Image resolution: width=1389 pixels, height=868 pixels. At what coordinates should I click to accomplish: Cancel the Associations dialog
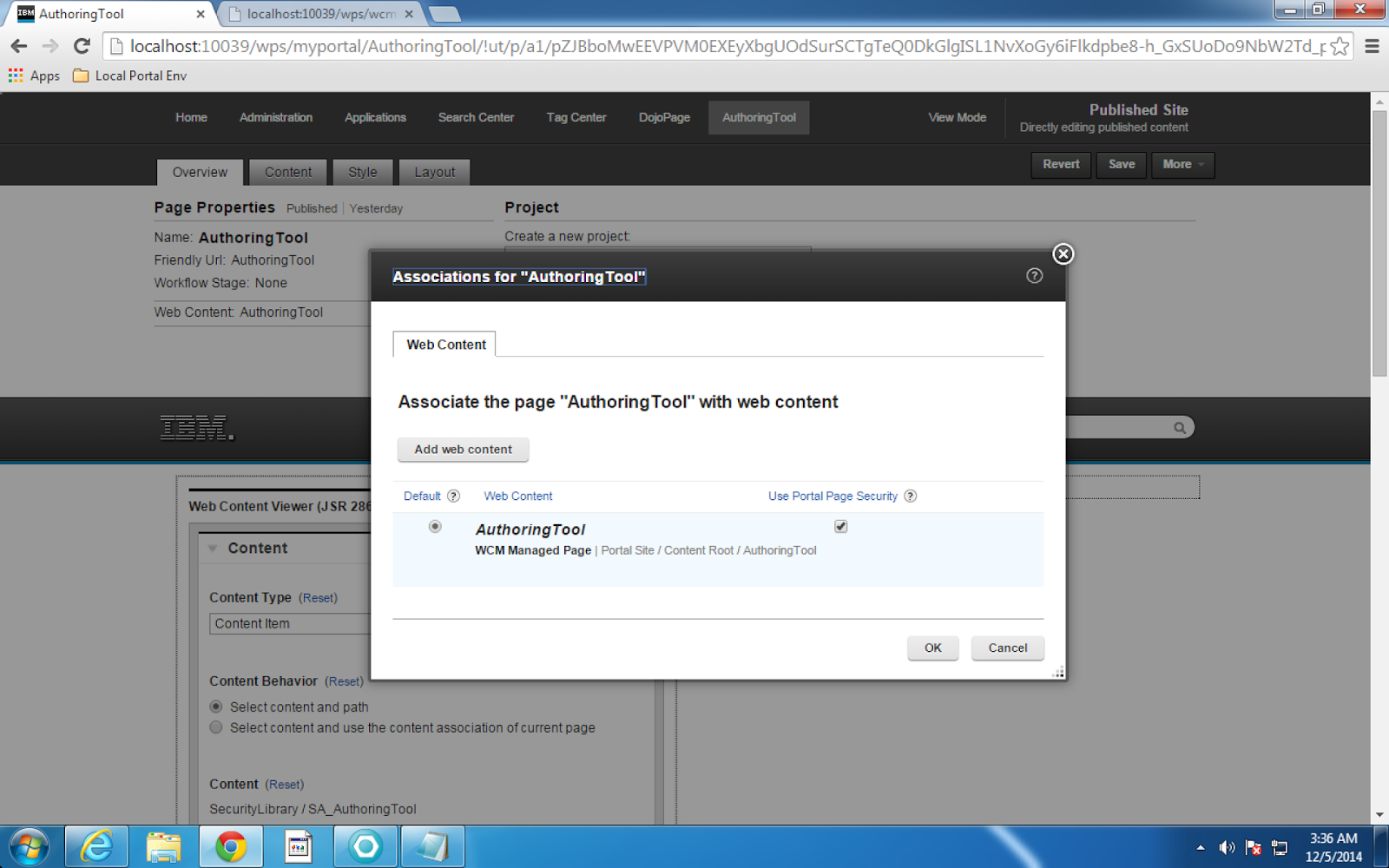(x=1007, y=648)
